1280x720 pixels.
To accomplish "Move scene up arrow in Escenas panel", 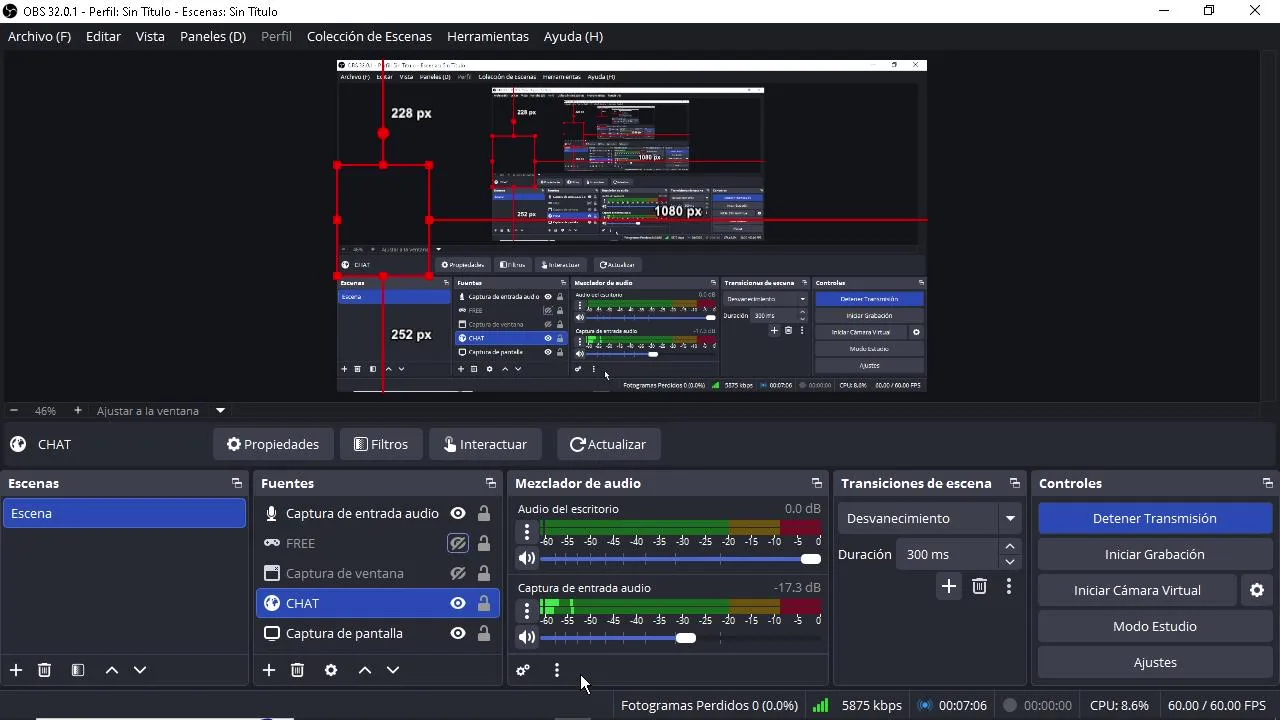I will tap(112, 670).
